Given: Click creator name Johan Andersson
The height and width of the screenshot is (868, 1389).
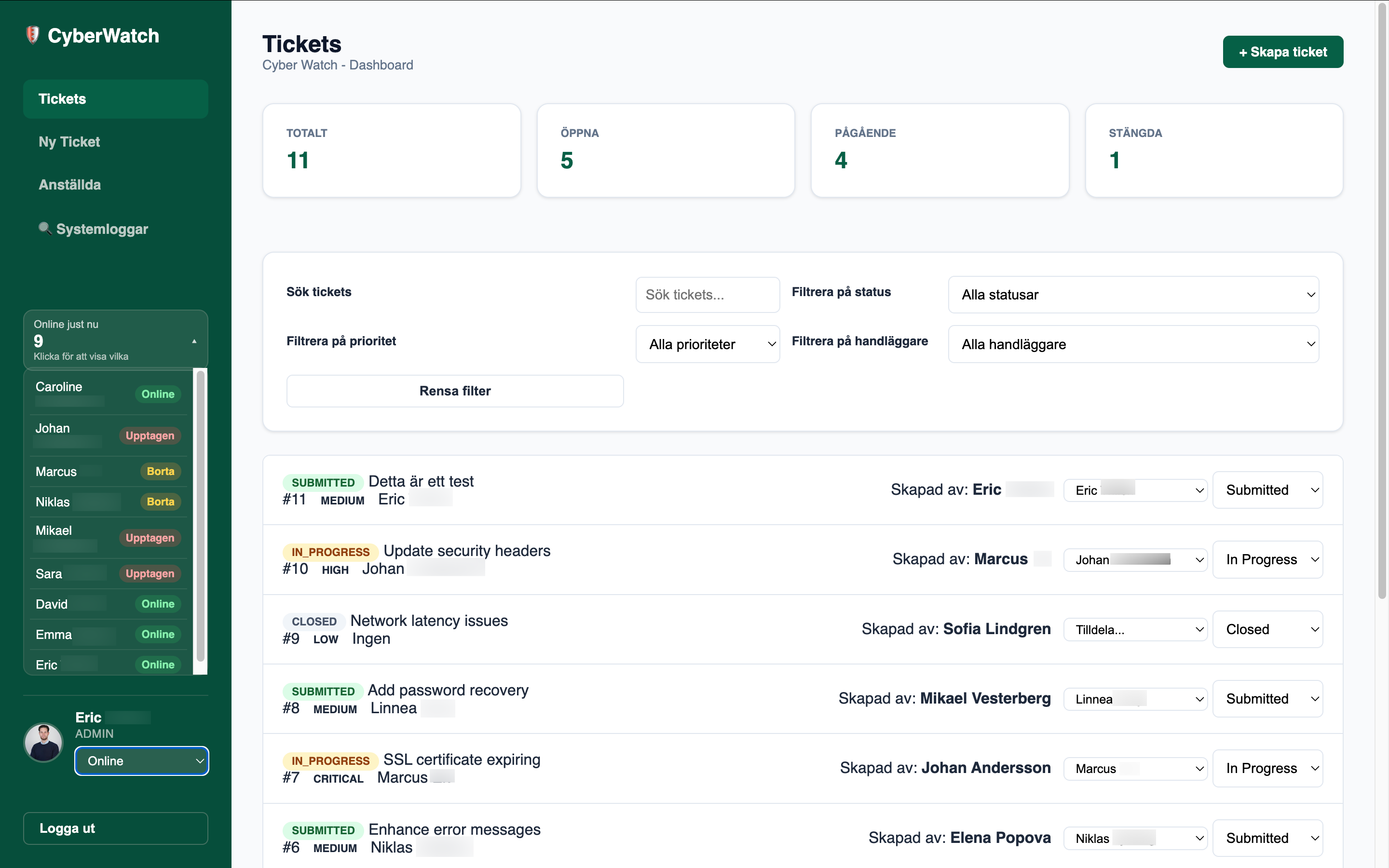Looking at the screenshot, I should (986, 768).
